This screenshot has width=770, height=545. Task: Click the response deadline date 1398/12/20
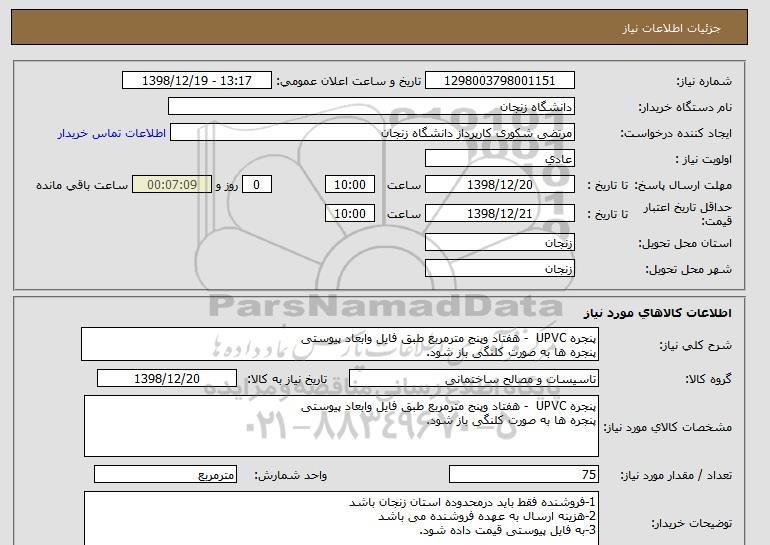(x=499, y=185)
